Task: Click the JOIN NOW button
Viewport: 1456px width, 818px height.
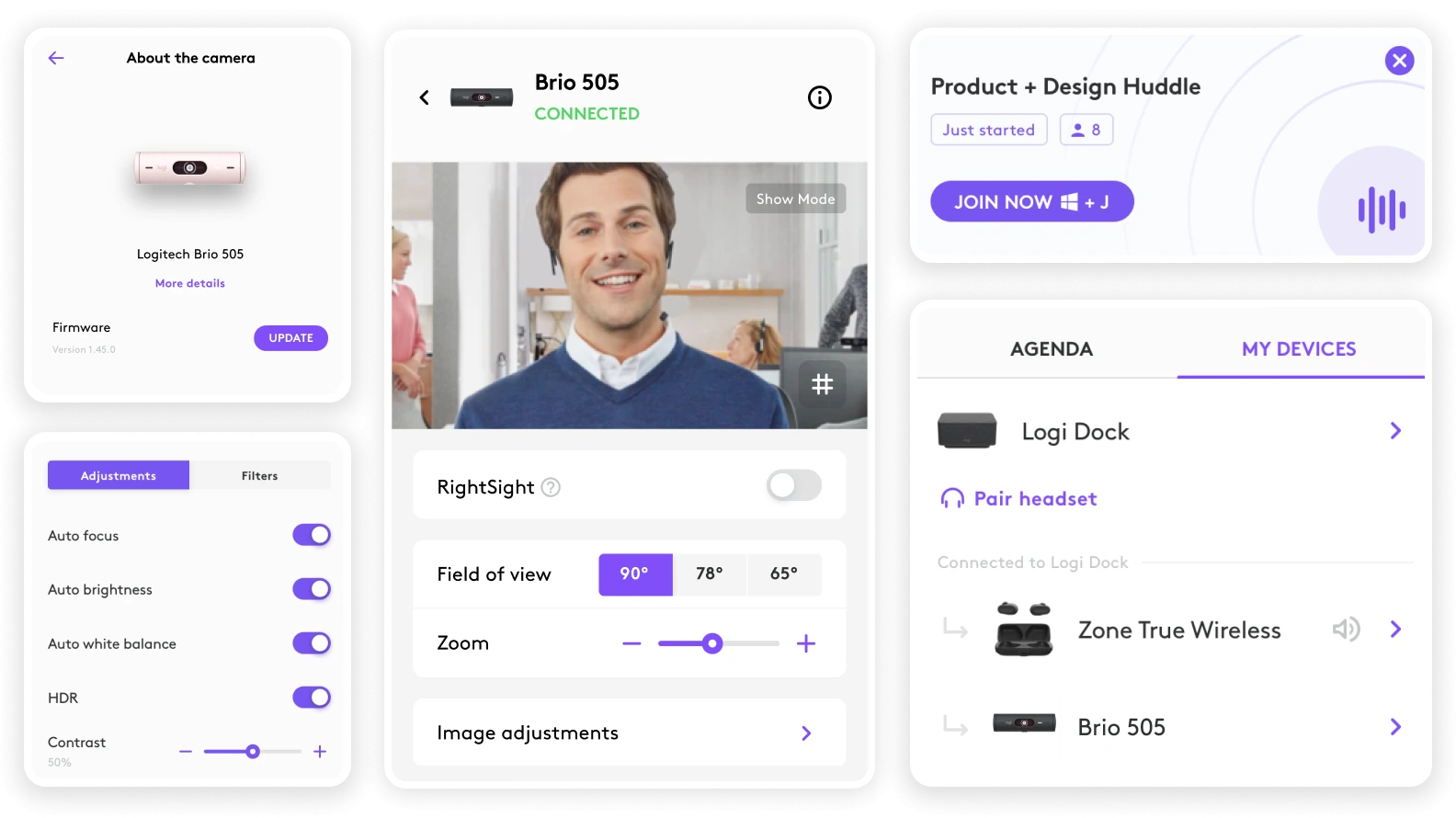Action: point(1031,202)
